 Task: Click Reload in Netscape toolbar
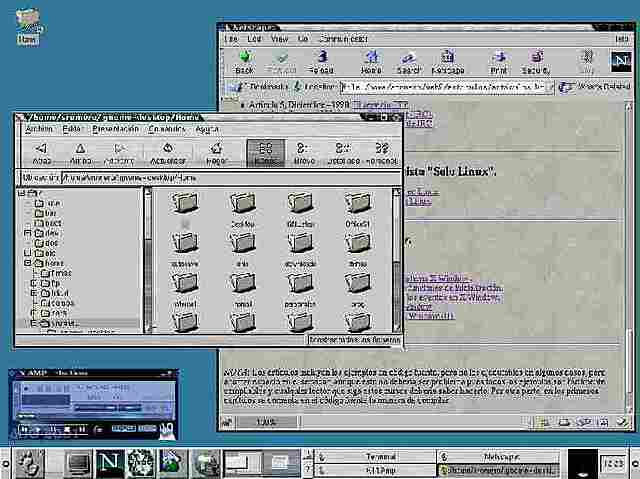click(321, 62)
